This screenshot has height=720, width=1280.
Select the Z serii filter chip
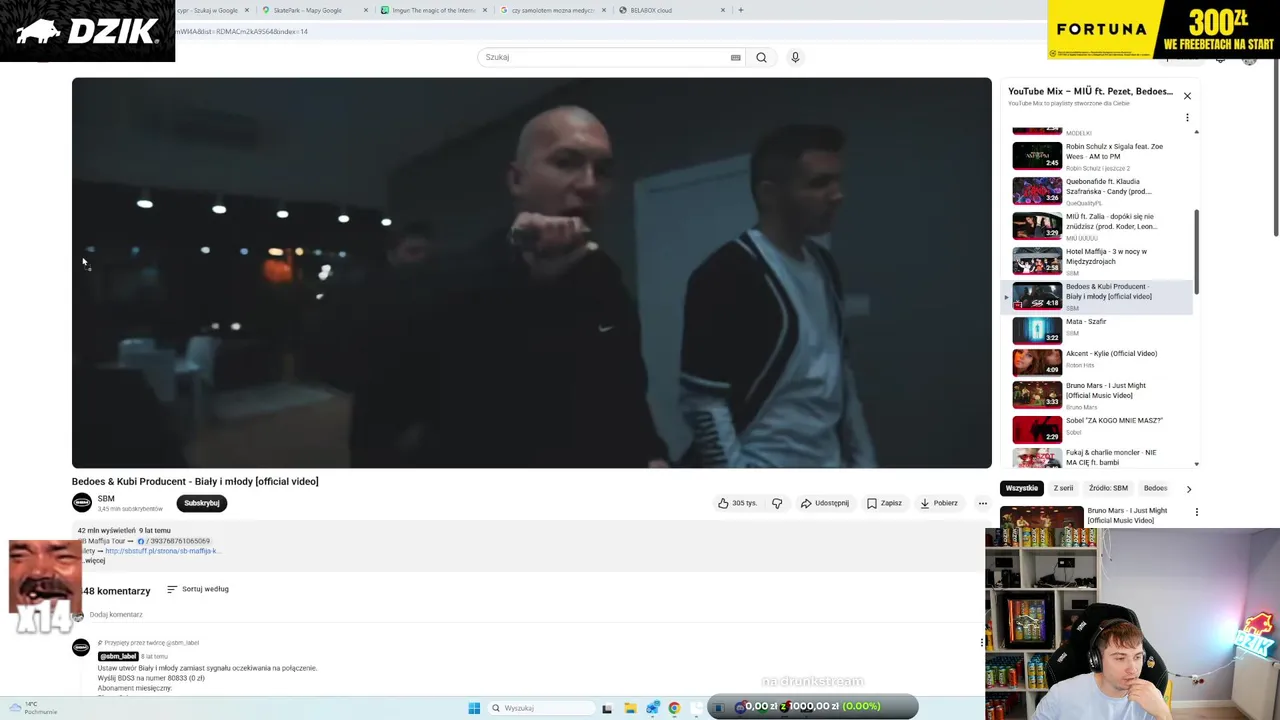click(x=1063, y=488)
